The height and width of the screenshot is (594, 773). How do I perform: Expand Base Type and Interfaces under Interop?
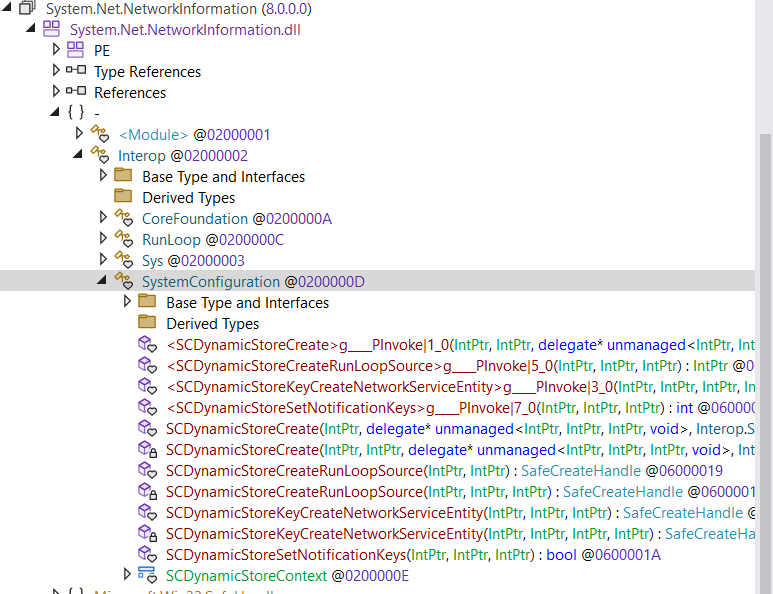point(103,176)
